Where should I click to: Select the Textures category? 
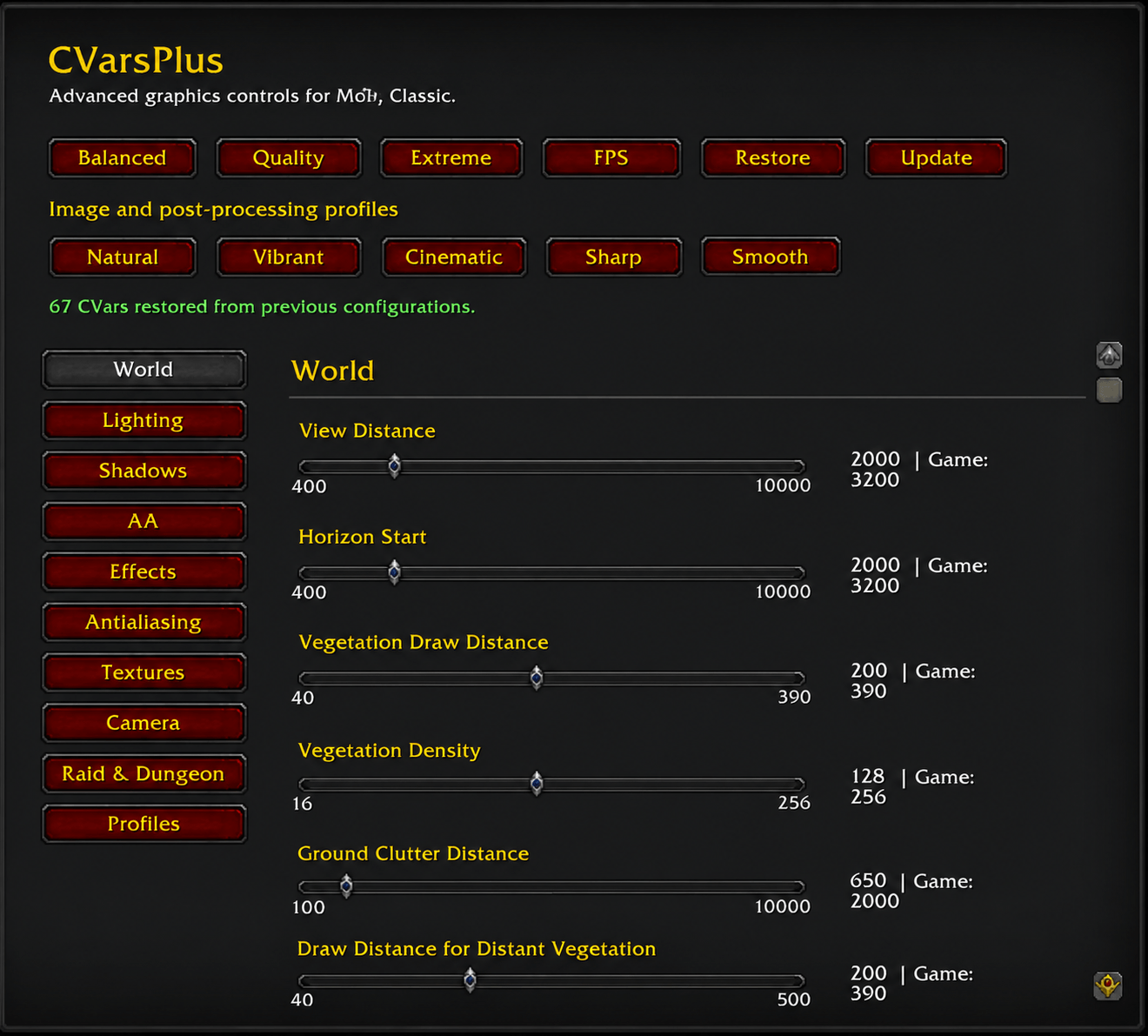tap(143, 673)
